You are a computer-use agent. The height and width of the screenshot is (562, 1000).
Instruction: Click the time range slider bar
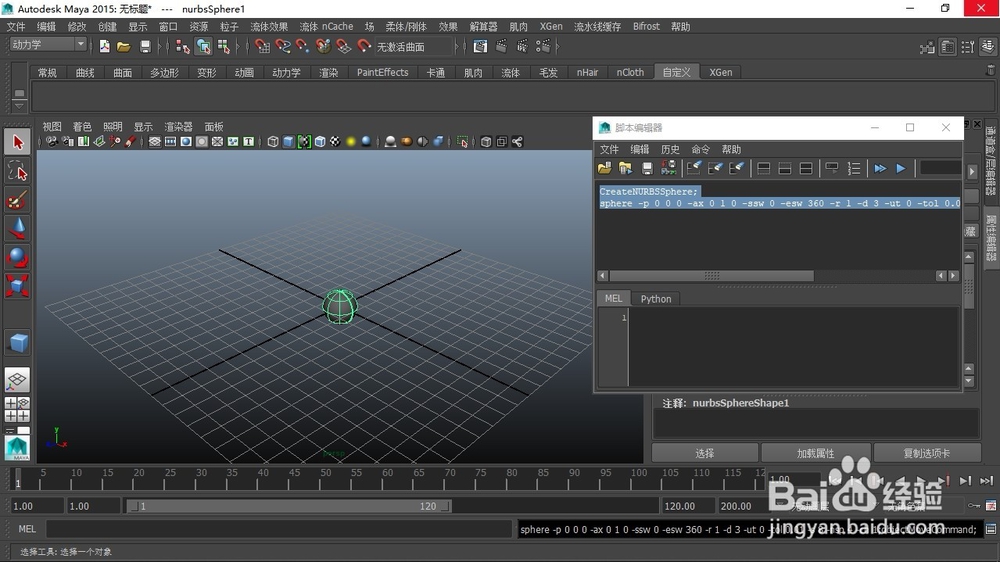(x=289, y=506)
